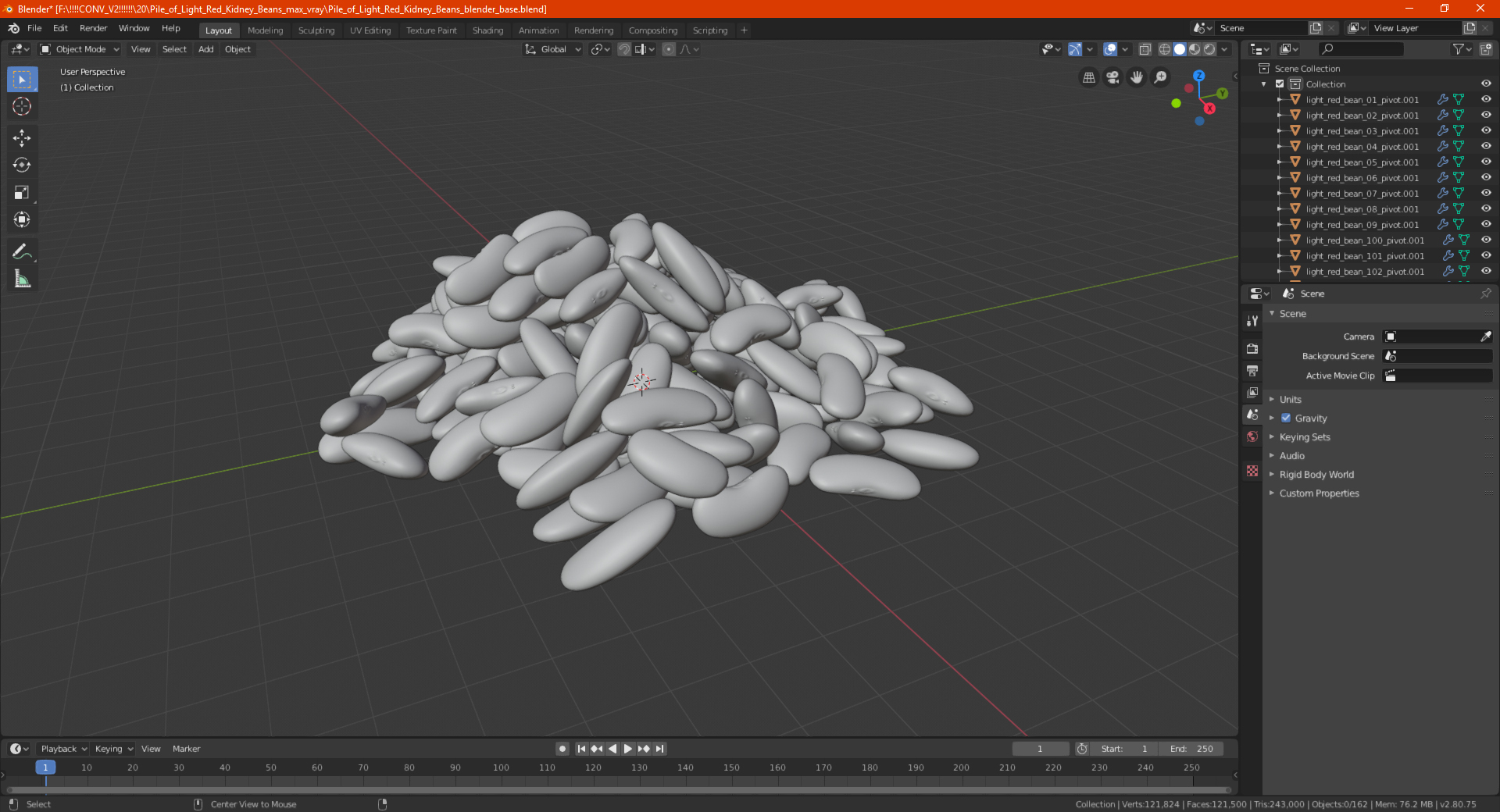Expand the Custom Properties panel
1500x812 pixels.
(1319, 493)
